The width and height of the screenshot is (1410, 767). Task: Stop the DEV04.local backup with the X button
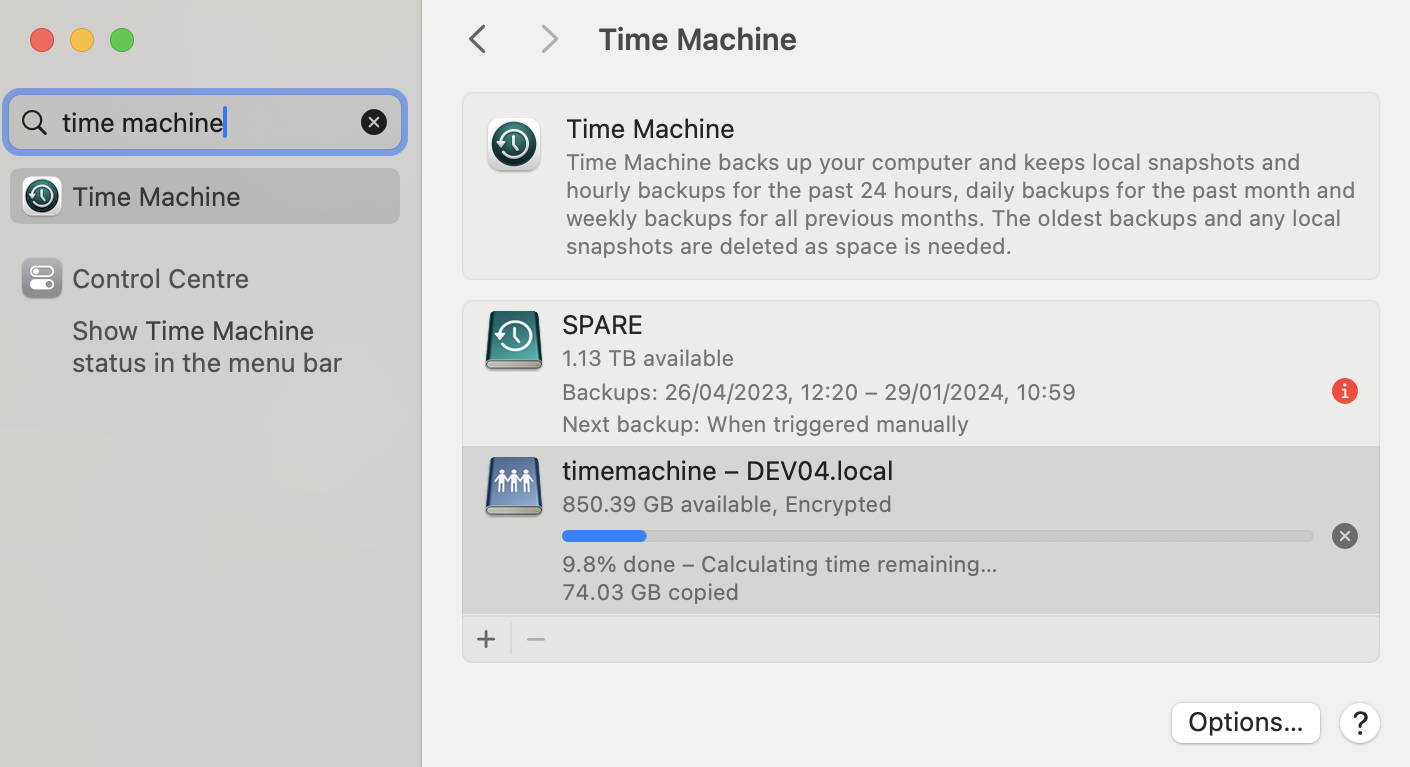(1344, 536)
